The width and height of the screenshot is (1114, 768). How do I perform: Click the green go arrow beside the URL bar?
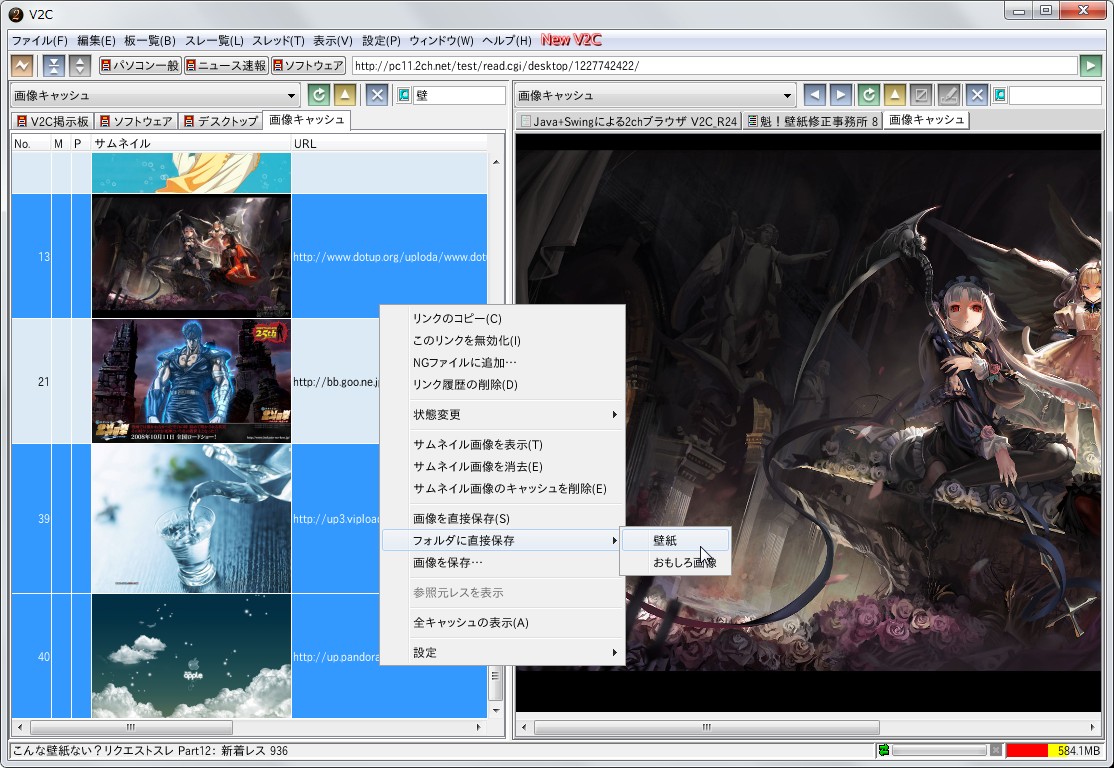click(x=1091, y=66)
